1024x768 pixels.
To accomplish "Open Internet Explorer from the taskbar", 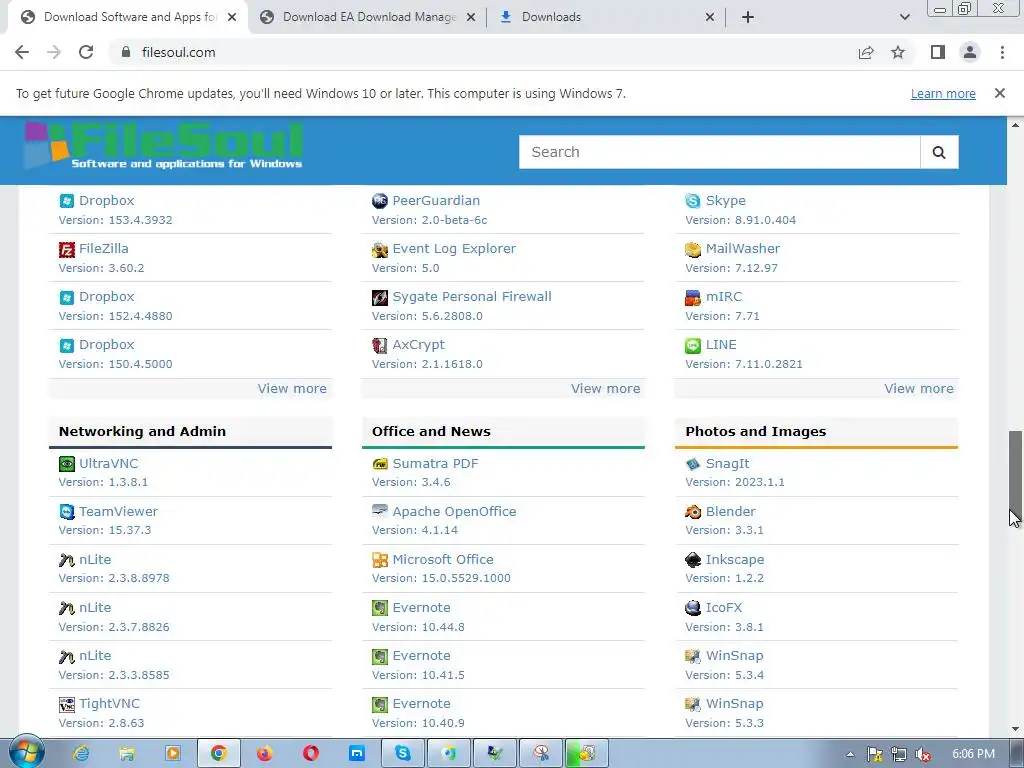I will 82,754.
